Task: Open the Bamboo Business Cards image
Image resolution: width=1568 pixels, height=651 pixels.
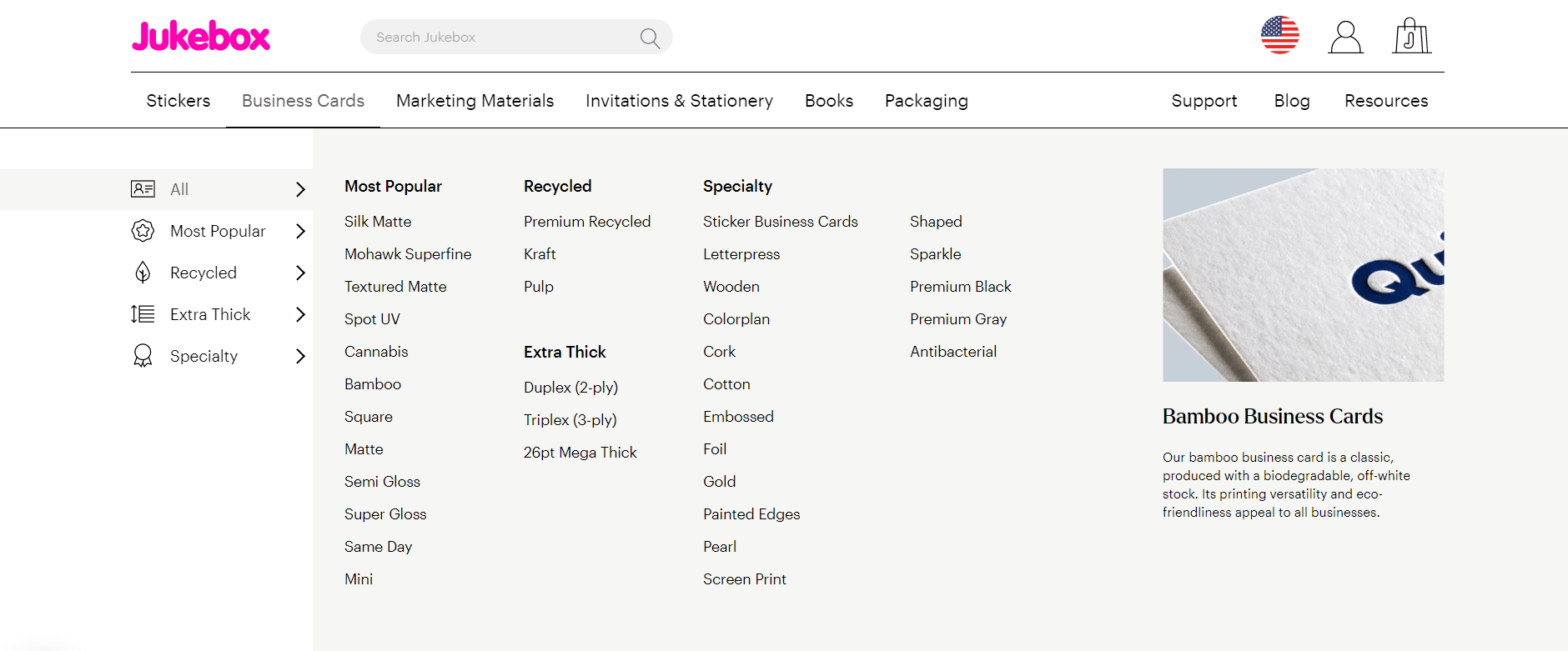Action: tap(1303, 275)
